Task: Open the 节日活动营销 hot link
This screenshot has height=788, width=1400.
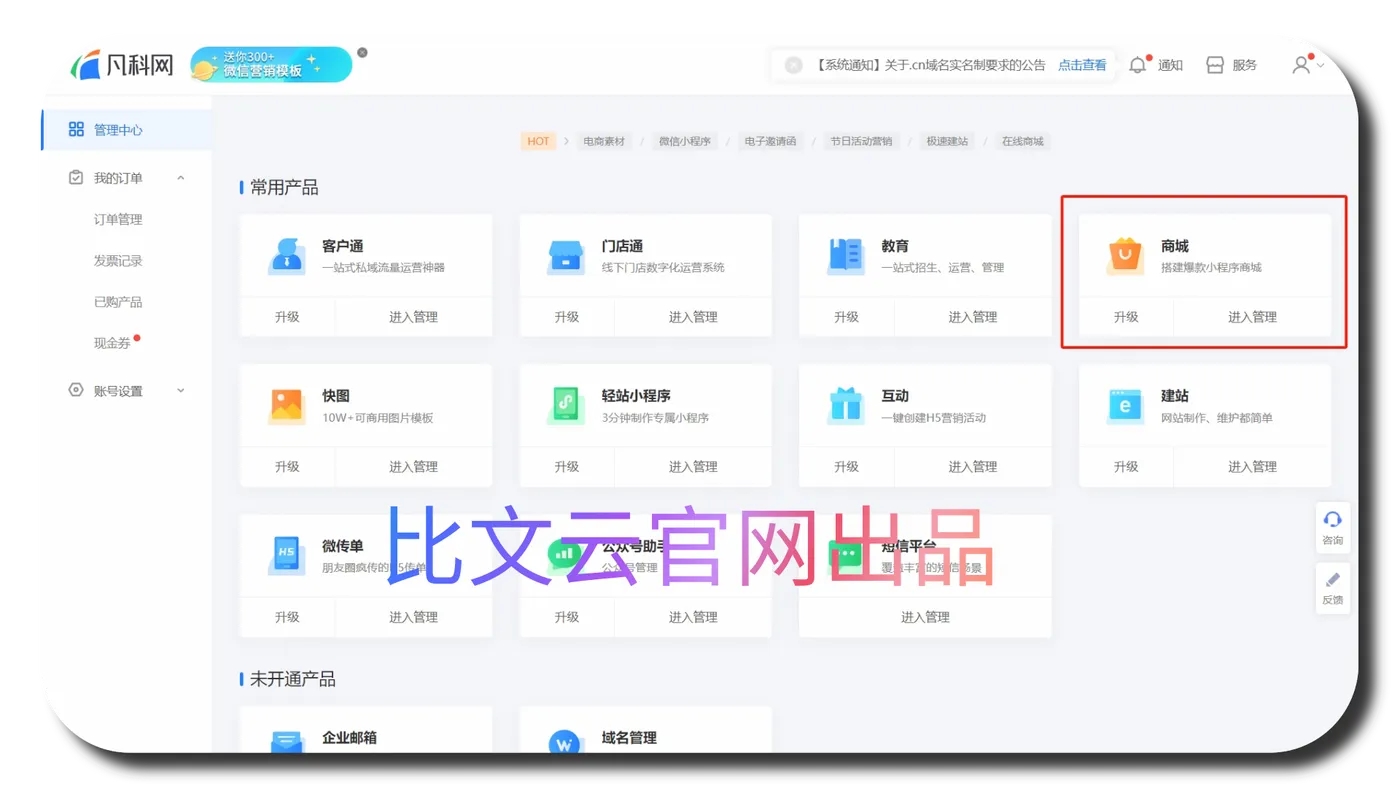Action: point(861,141)
